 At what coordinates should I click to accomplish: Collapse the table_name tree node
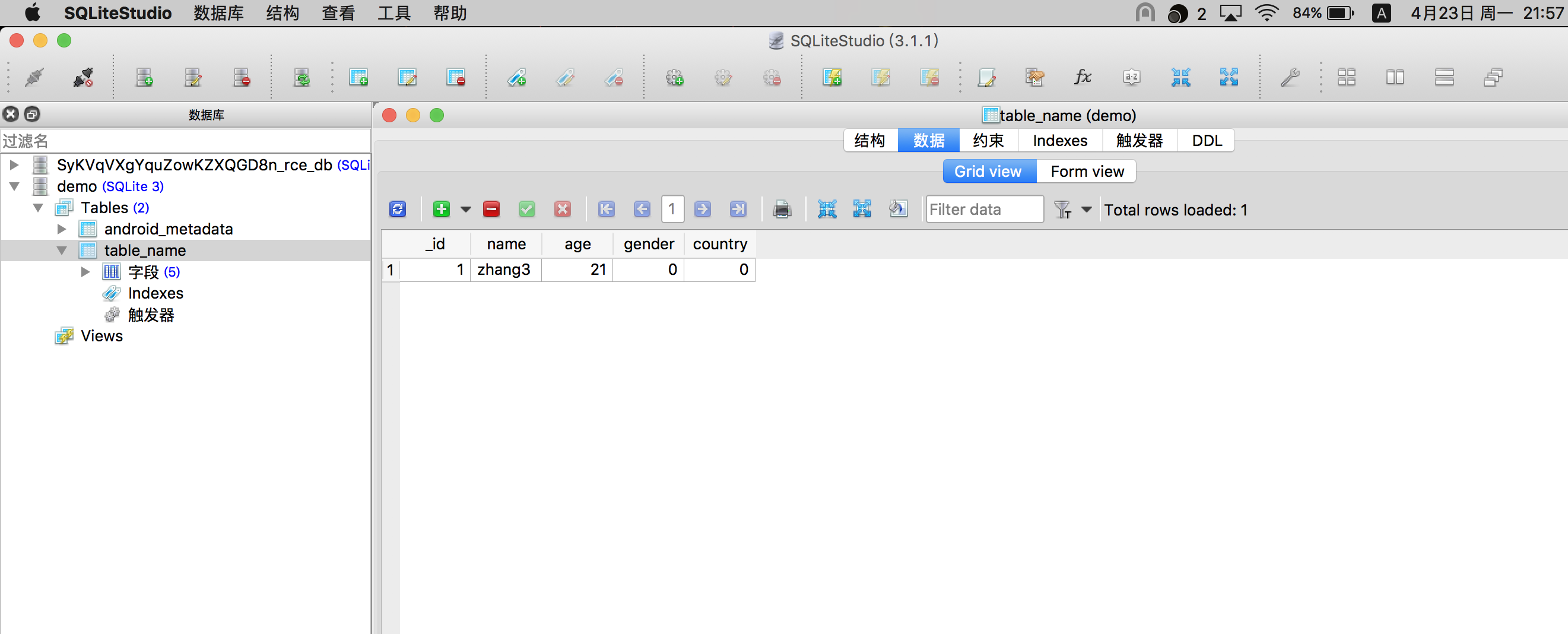point(62,251)
